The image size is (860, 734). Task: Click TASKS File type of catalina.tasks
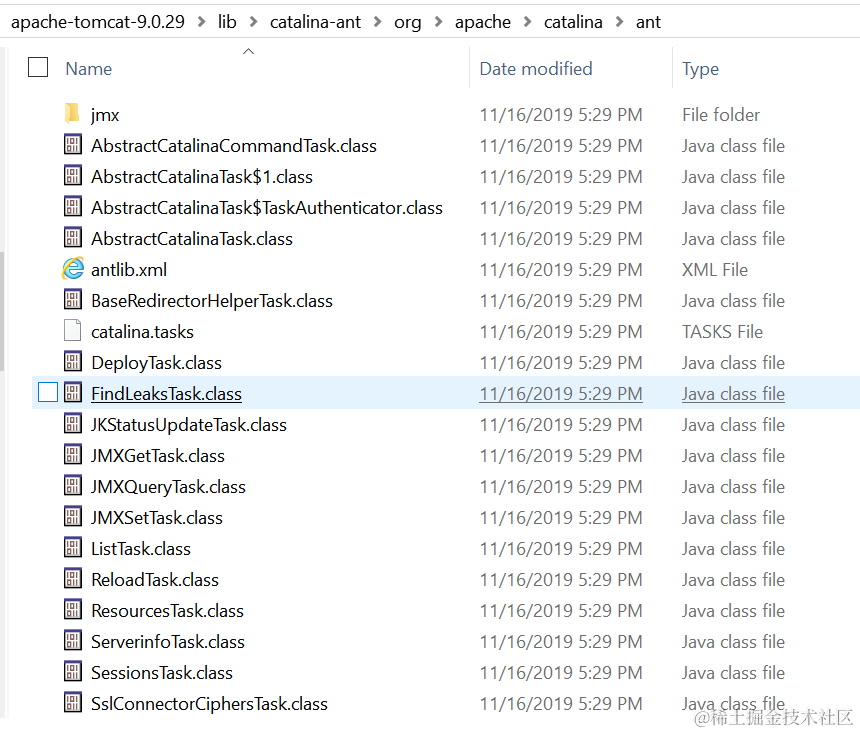pos(722,332)
